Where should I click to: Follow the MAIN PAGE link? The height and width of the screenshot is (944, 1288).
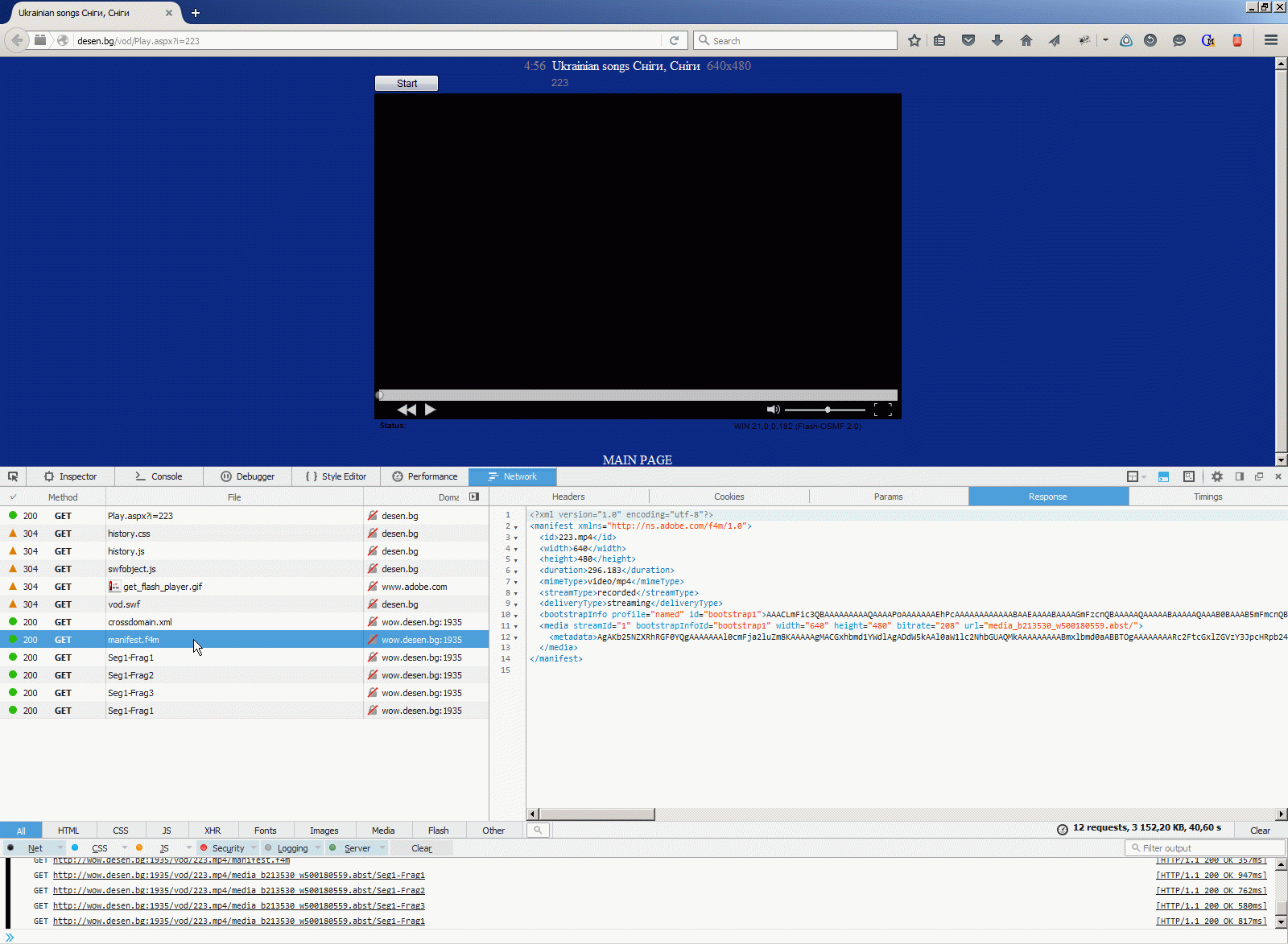pos(637,460)
